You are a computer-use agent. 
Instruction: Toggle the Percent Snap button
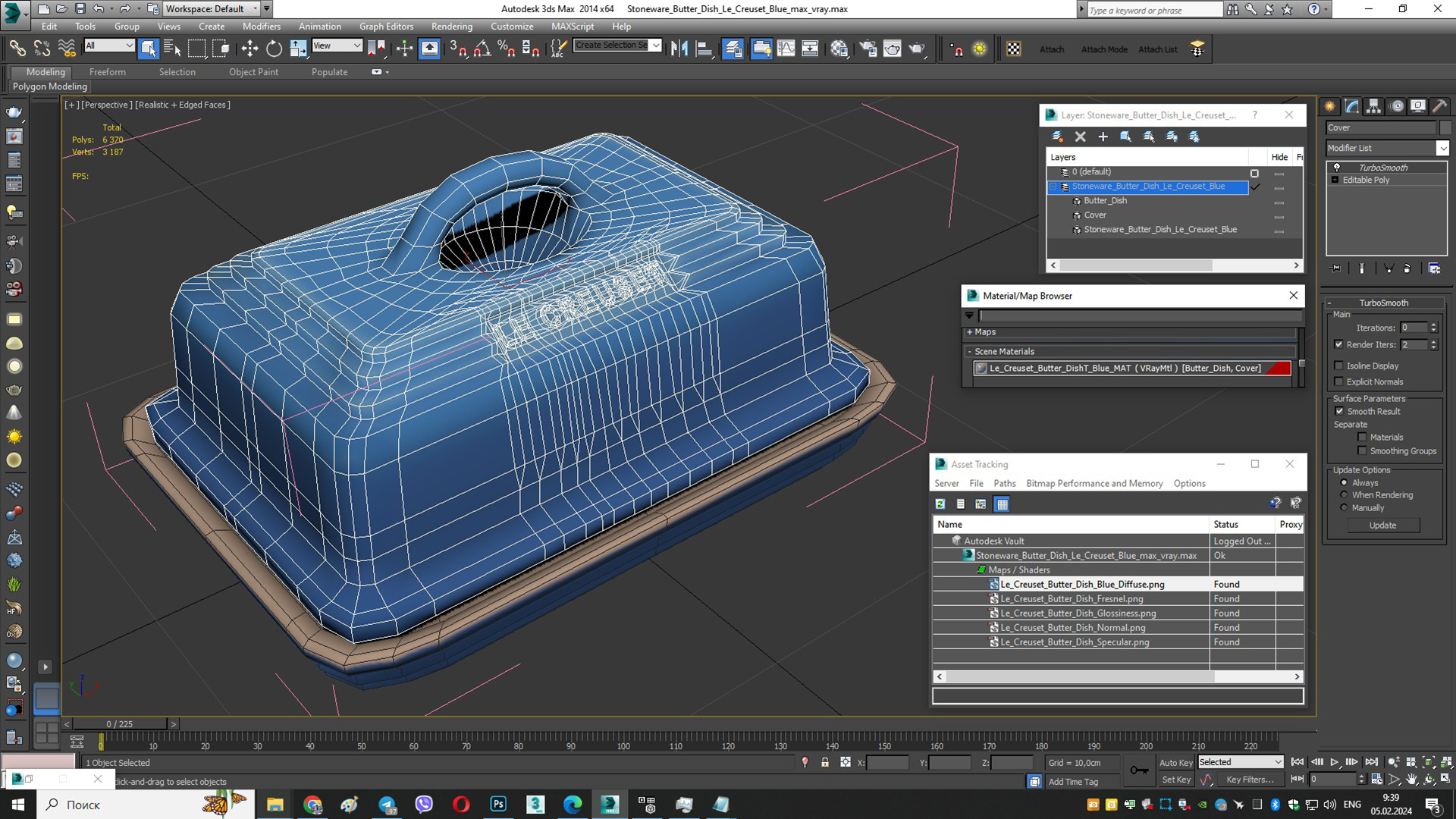(x=507, y=49)
